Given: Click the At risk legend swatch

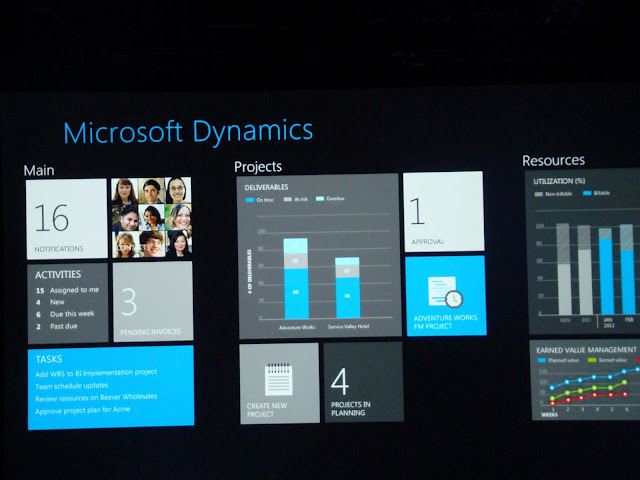Looking at the screenshot, I should point(288,199).
